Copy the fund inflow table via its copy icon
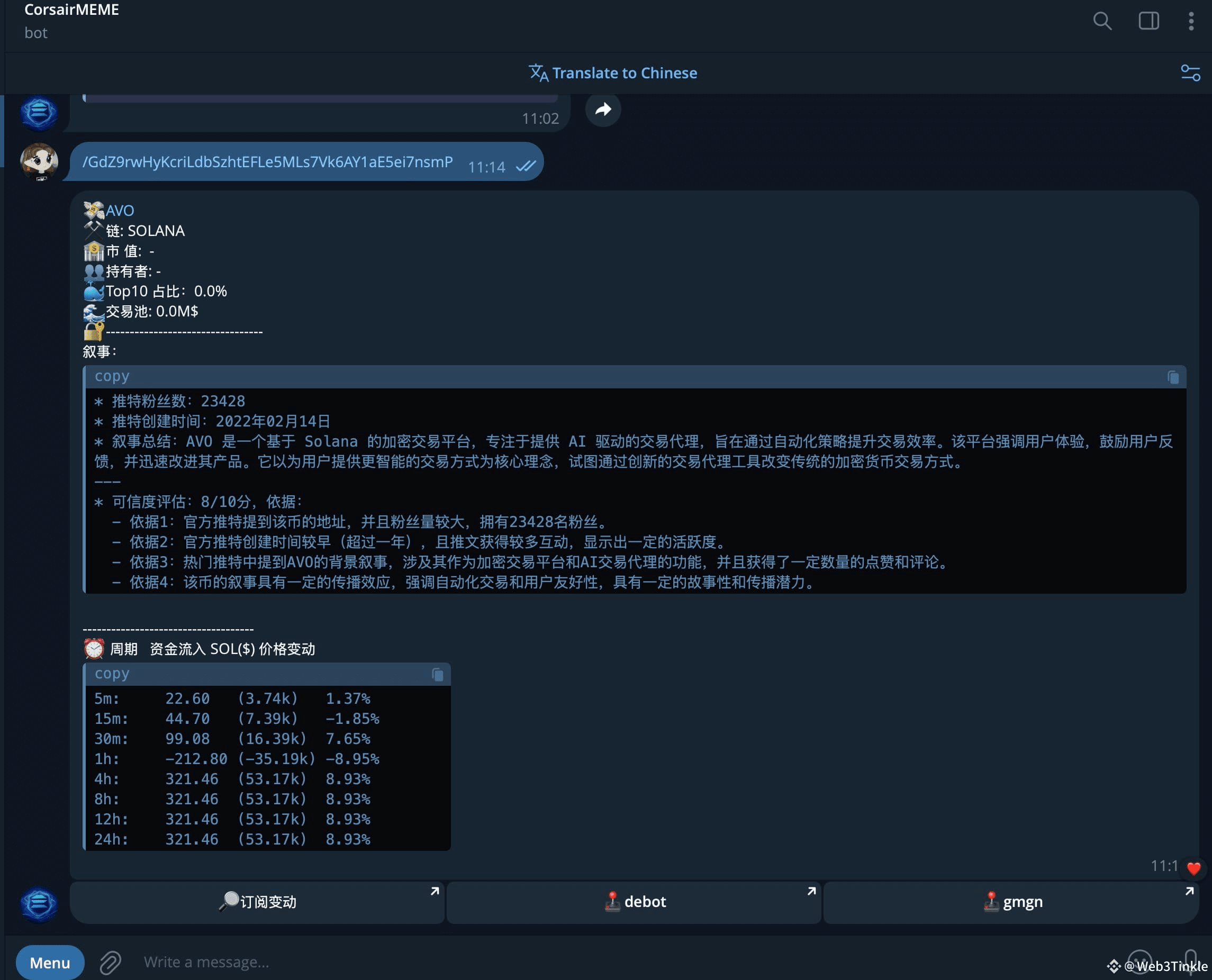The width and height of the screenshot is (1212, 980). [438, 675]
